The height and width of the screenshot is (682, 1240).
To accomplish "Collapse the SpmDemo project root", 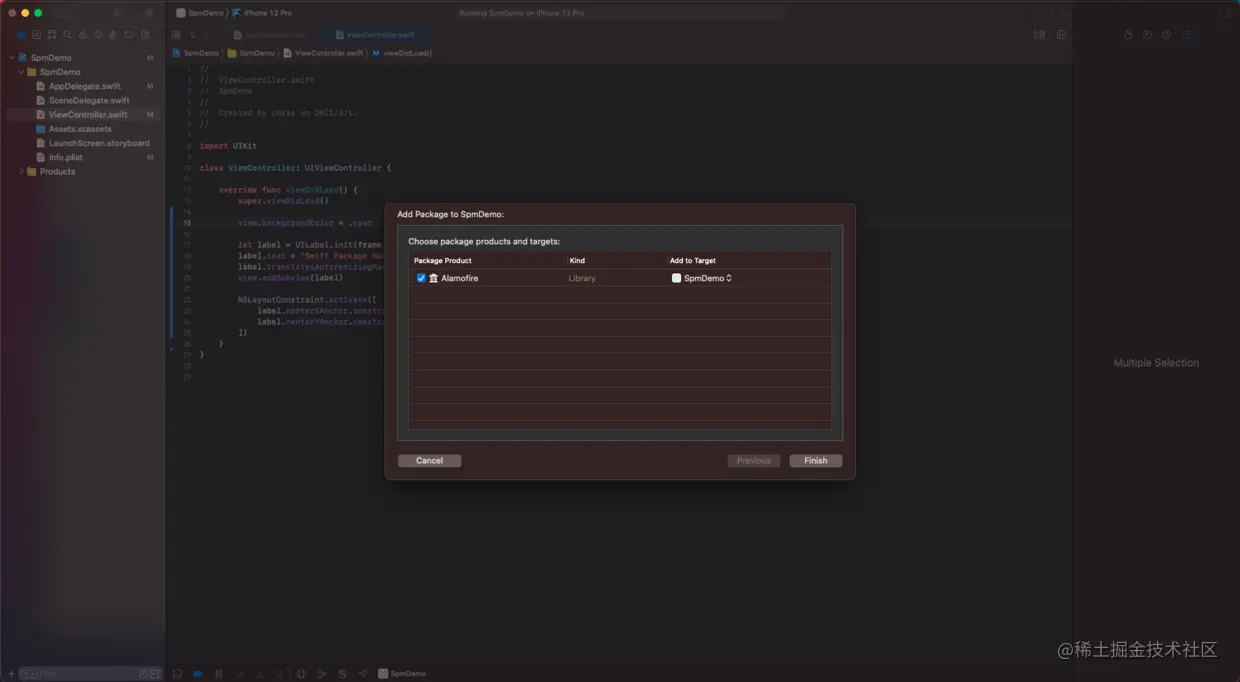I will (11, 58).
